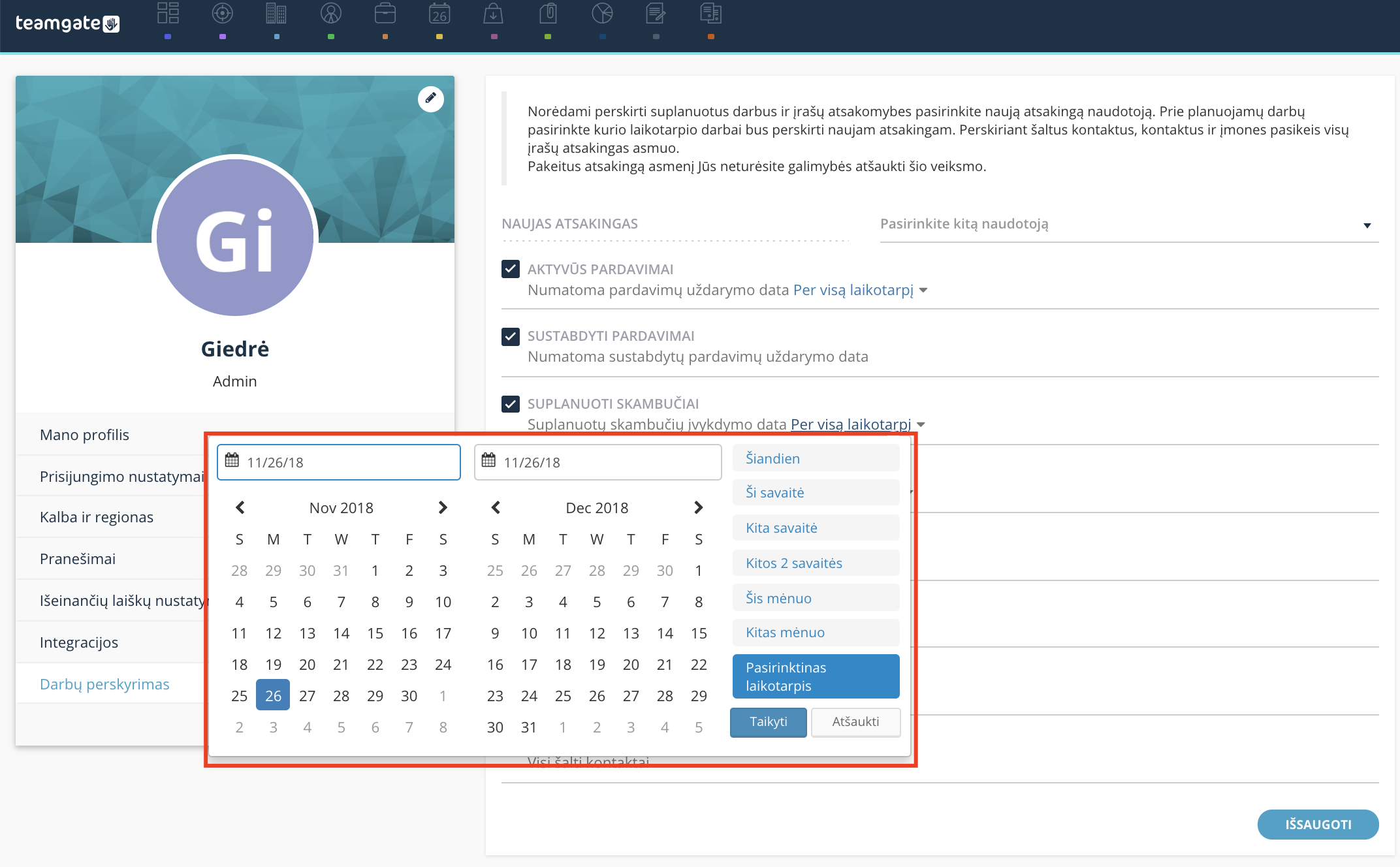This screenshot has height=867, width=1400.
Task: Open the stacked documents icon
Action: (710, 14)
